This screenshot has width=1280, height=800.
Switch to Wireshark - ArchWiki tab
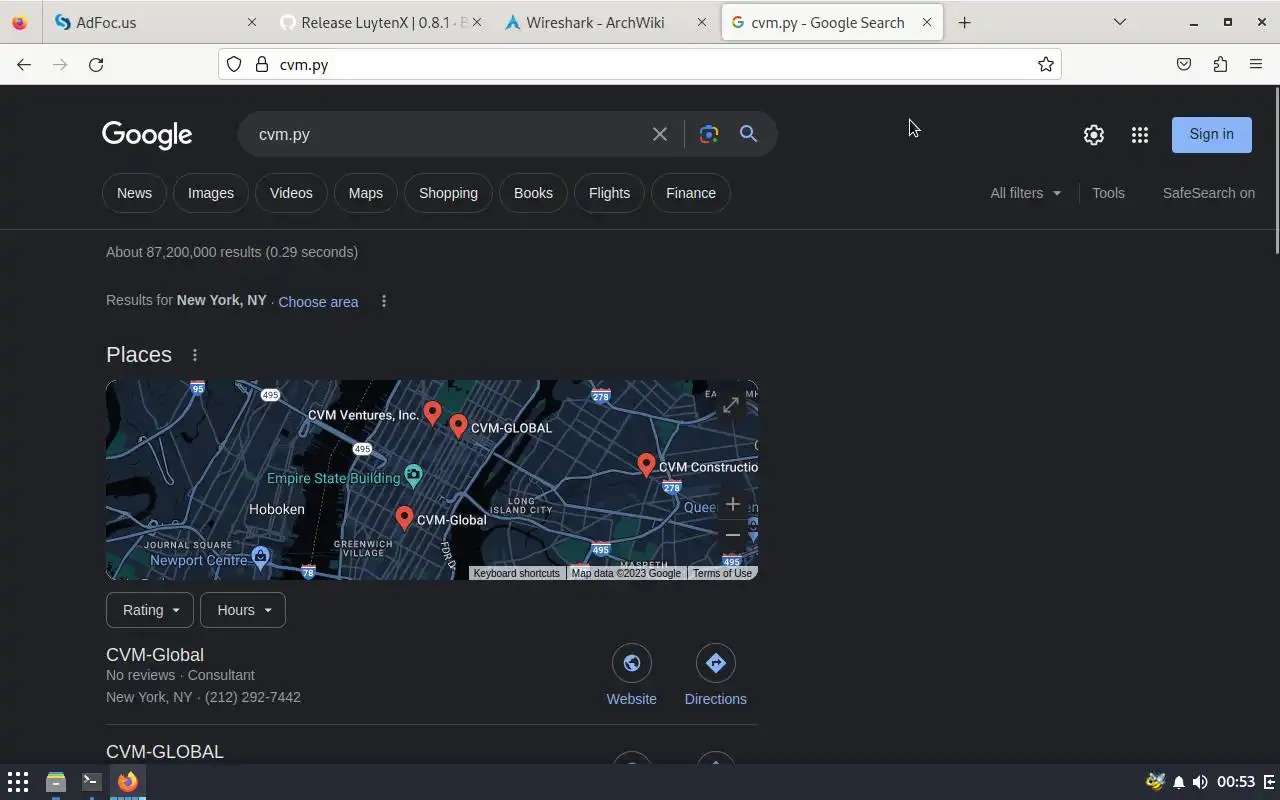point(605,22)
